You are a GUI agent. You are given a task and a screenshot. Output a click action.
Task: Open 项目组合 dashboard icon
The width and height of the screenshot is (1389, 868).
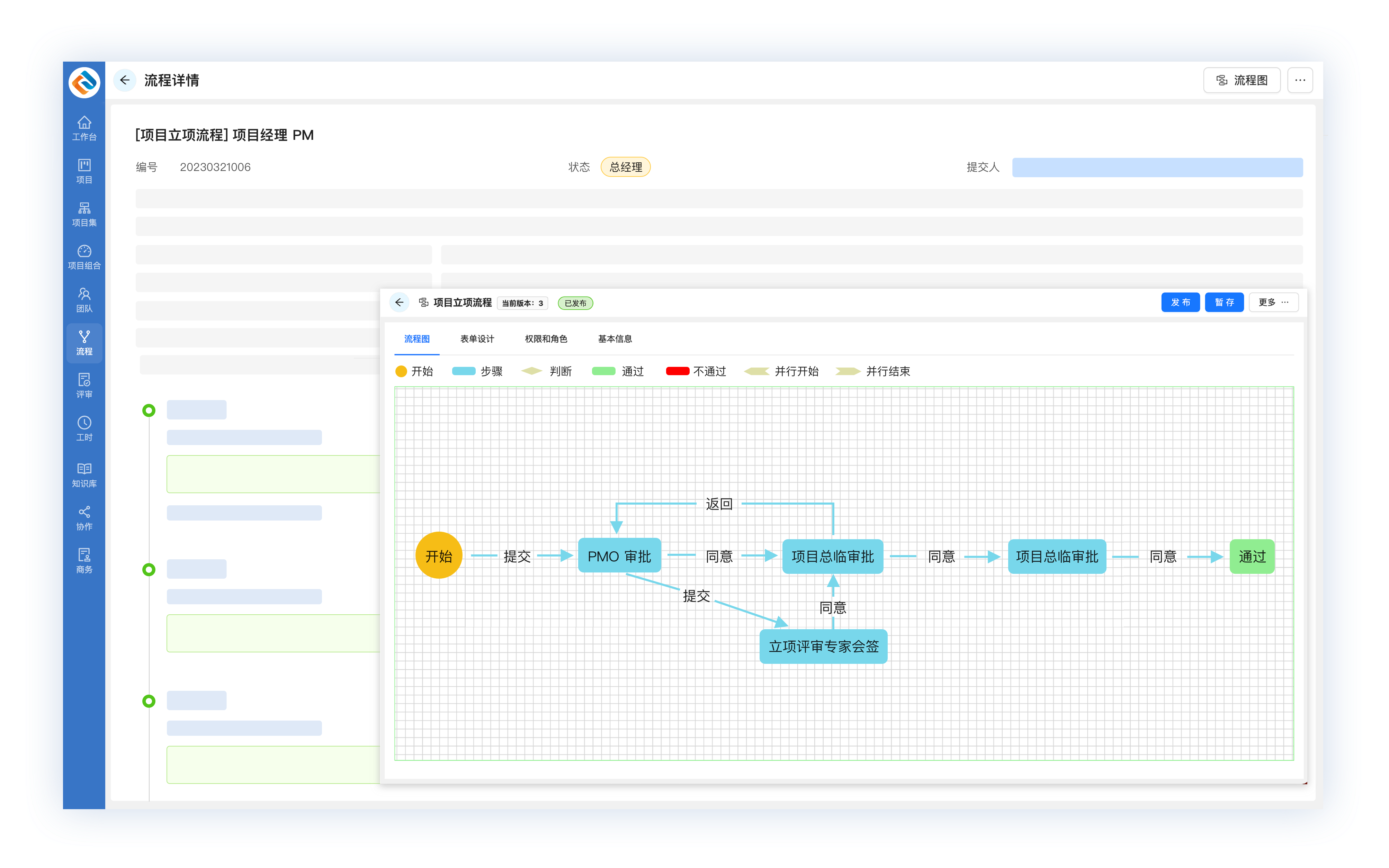84,256
